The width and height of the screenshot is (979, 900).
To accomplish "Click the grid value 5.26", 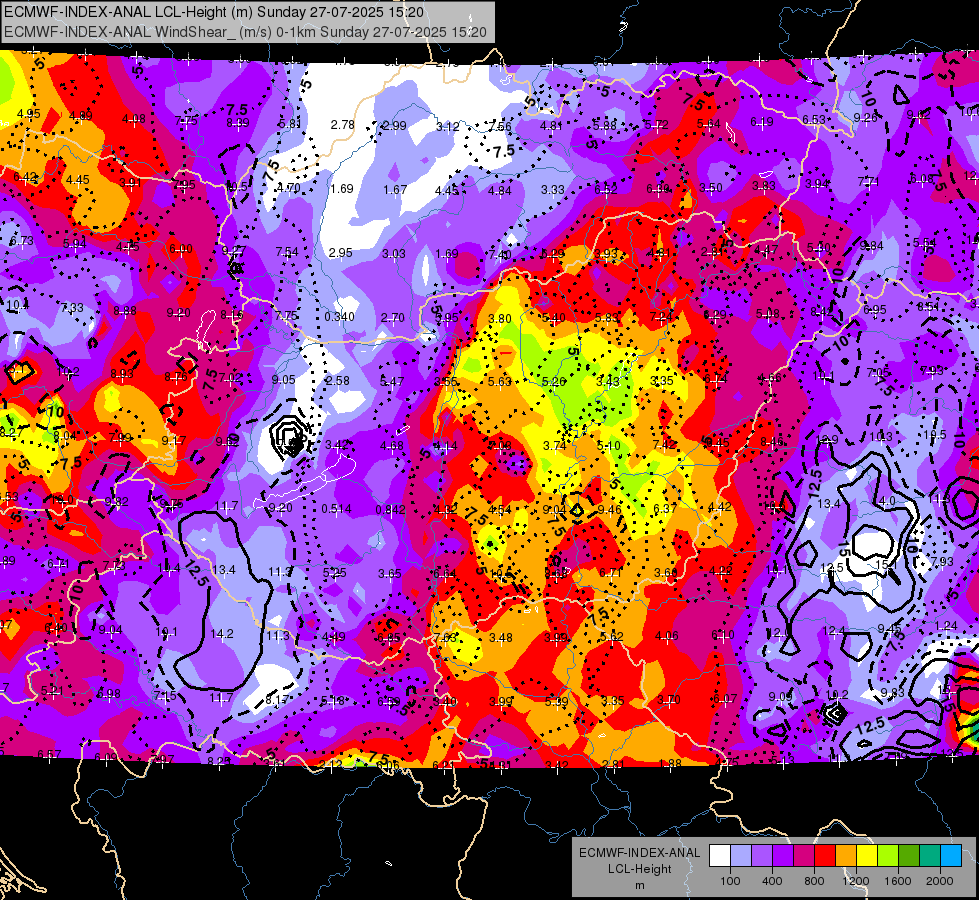I will coord(554,382).
